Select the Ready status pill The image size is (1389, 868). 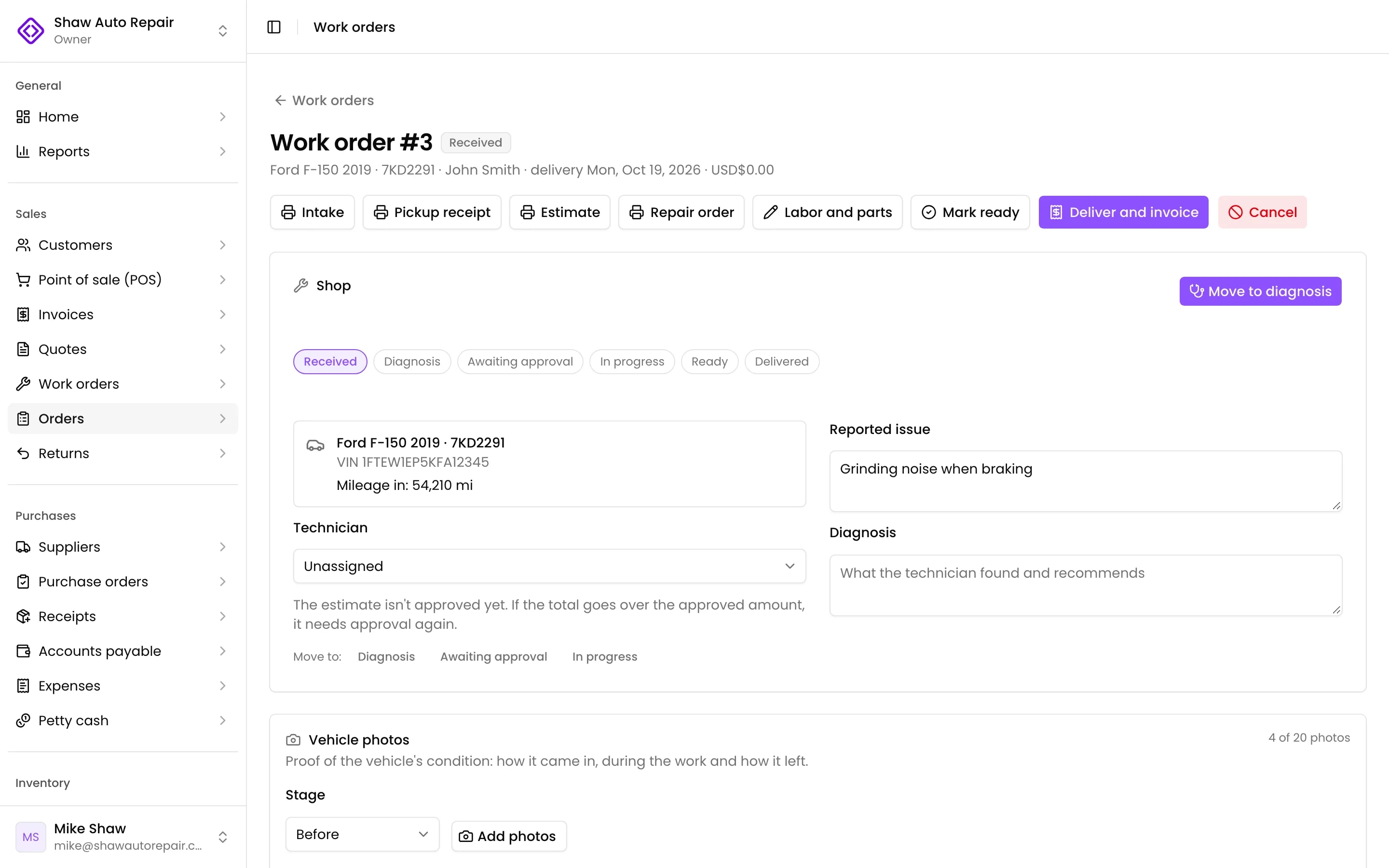point(709,362)
